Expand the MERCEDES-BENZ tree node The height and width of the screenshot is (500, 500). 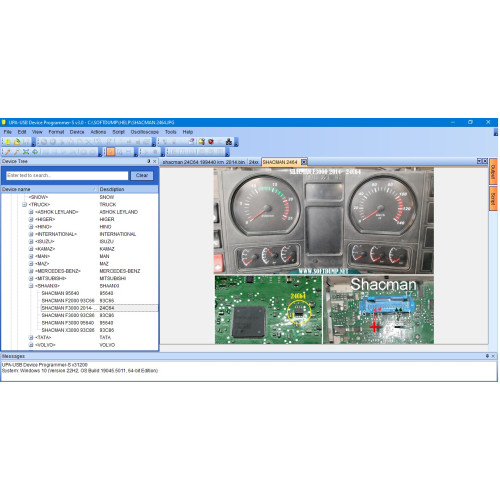[x=31, y=271]
